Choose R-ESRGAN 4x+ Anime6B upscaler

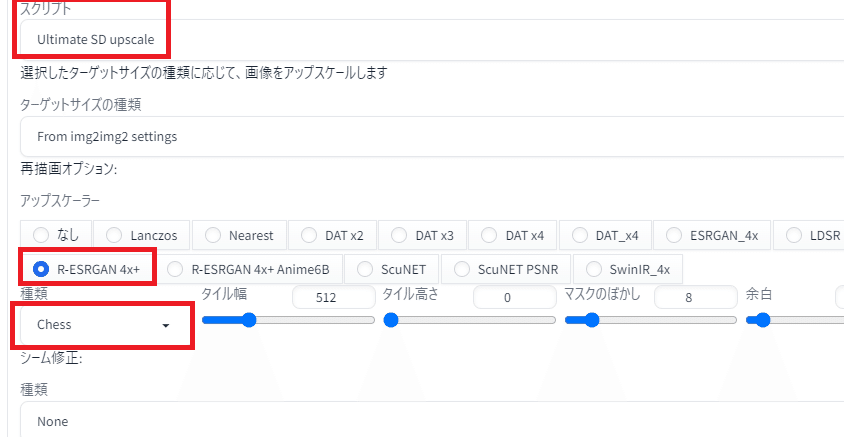(x=249, y=269)
